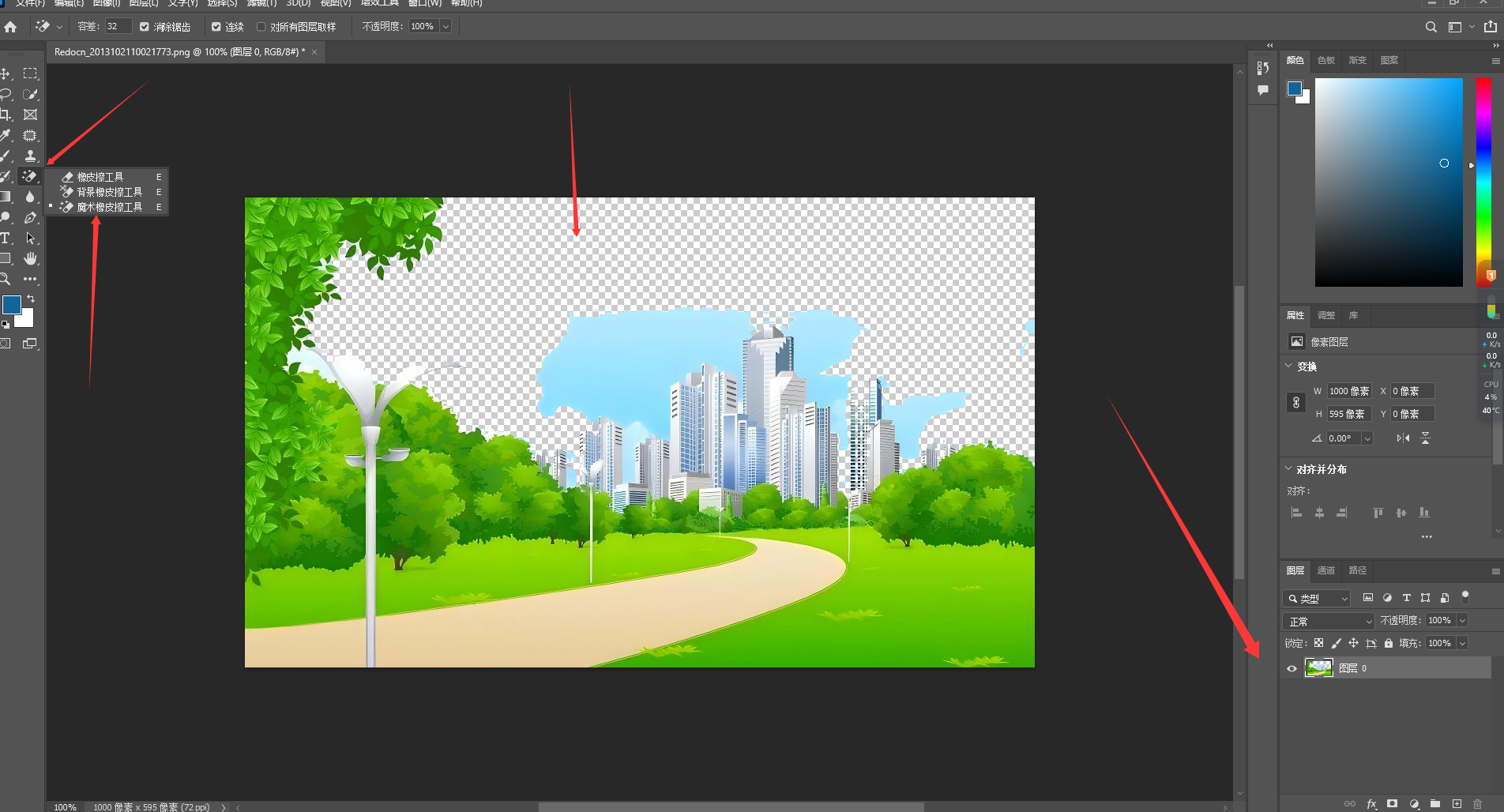Select the Rectangular Marquee tool
The width and height of the screenshot is (1504, 812).
click(x=30, y=73)
